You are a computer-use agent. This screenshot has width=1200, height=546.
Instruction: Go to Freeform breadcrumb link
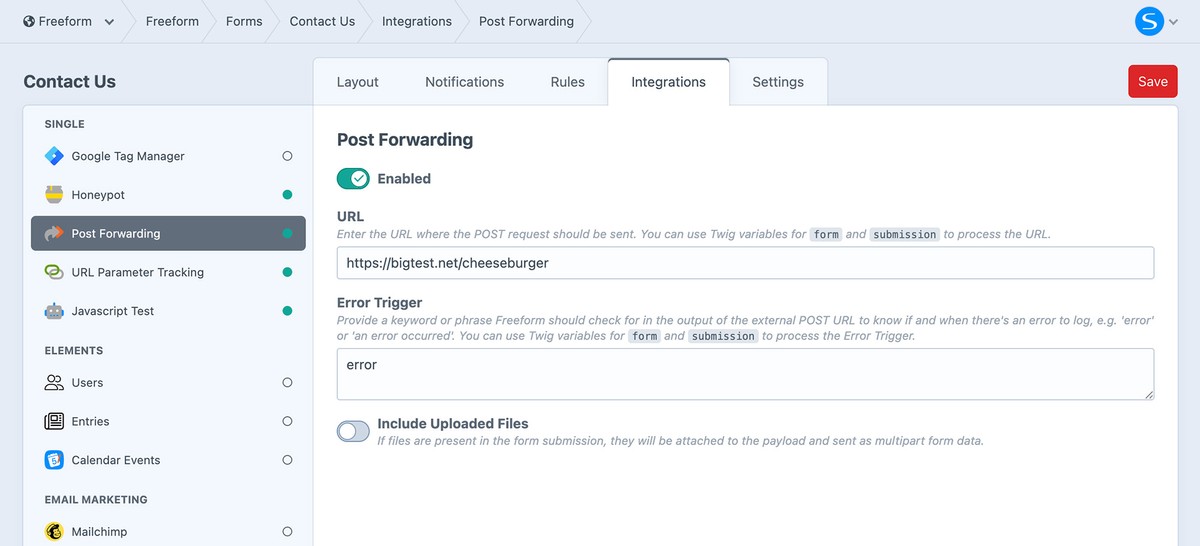click(x=172, y=21)
